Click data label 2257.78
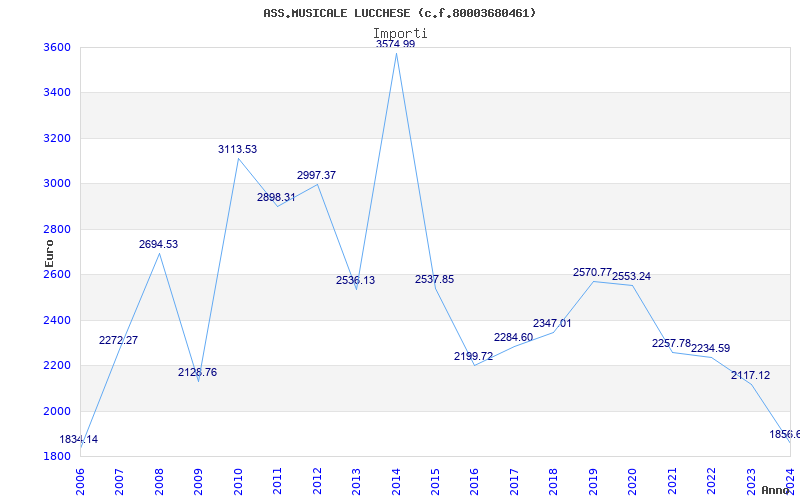The image size is (800, 500). coord(671,343)
